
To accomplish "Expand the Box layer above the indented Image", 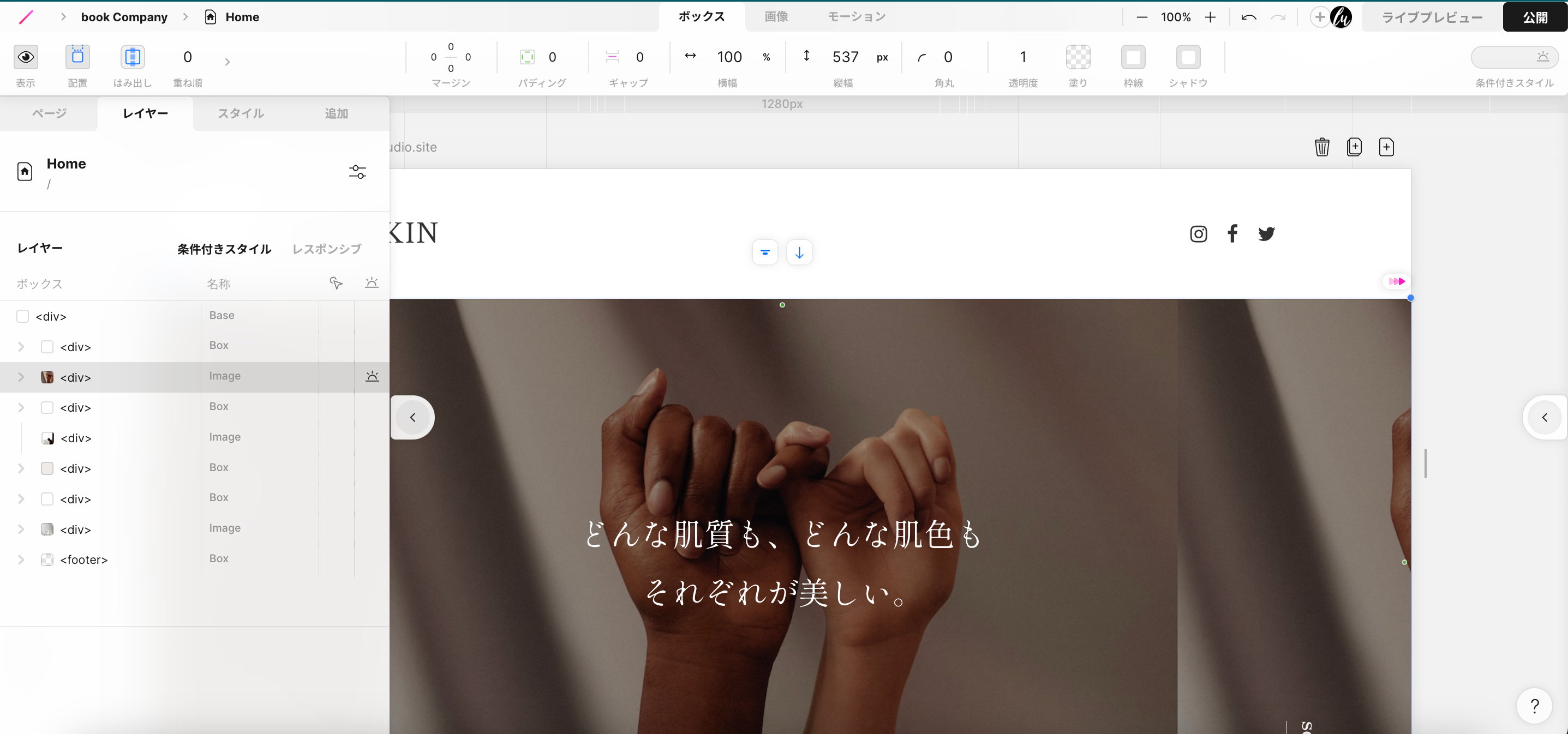I will (21, 408).
